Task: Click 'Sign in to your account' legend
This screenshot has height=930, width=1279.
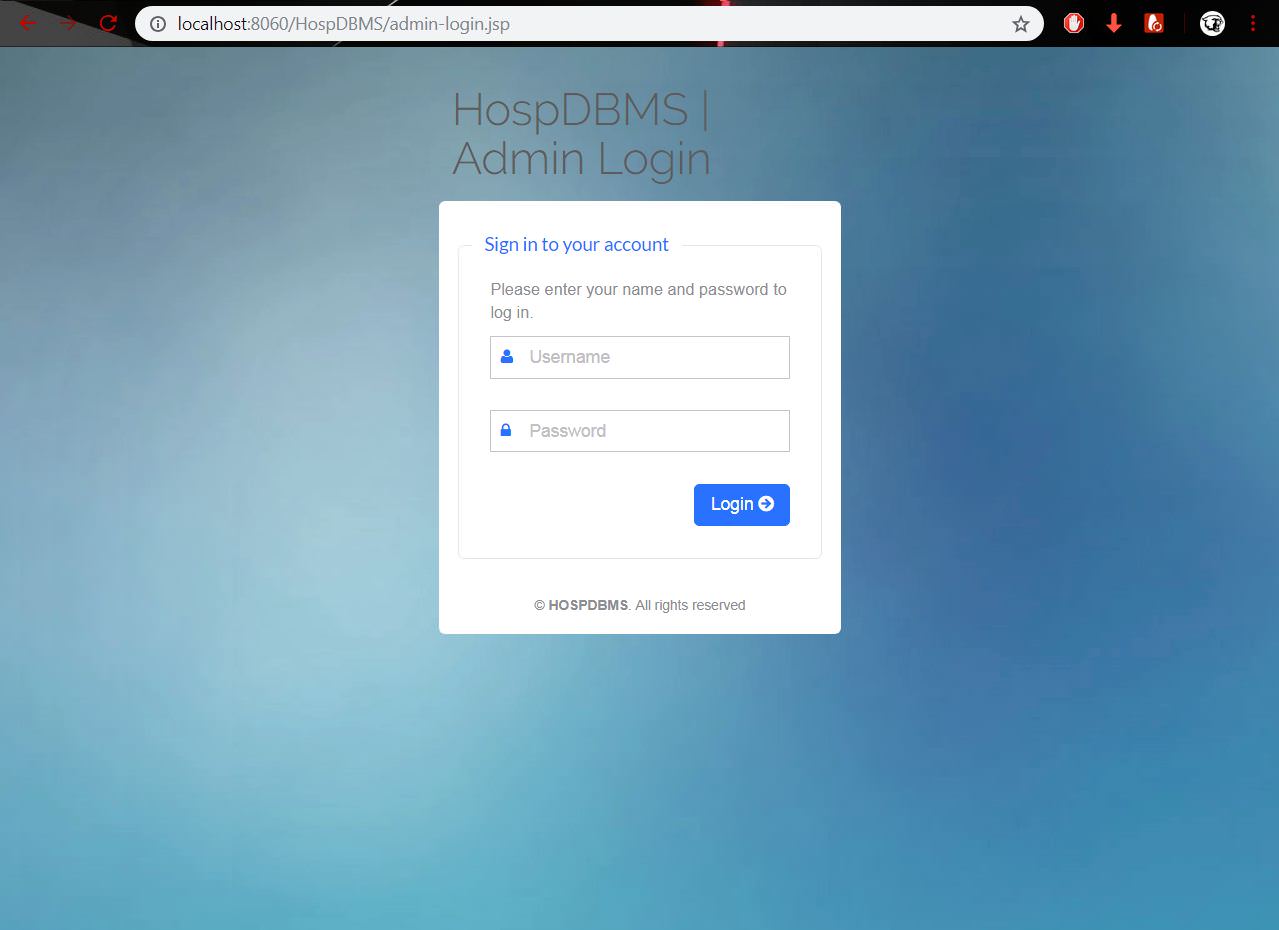Action: 576,245
